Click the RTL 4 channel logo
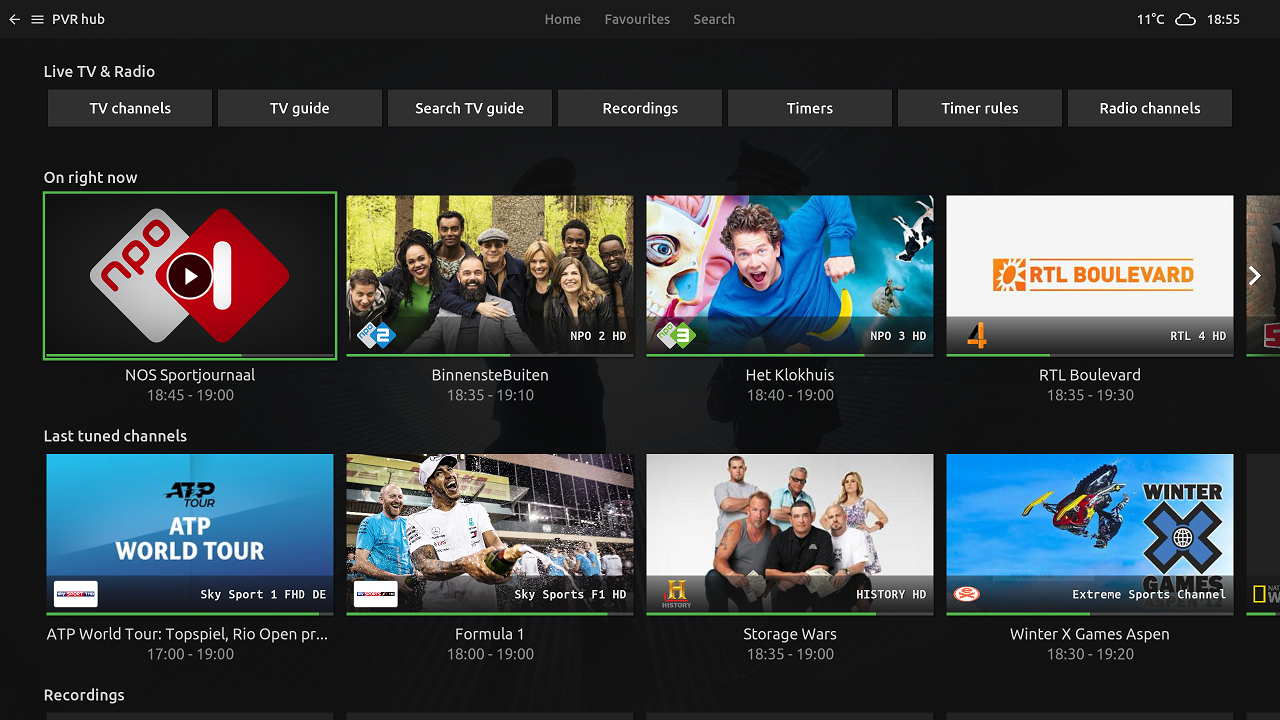The image size is (1280, 720). (977, 336)
